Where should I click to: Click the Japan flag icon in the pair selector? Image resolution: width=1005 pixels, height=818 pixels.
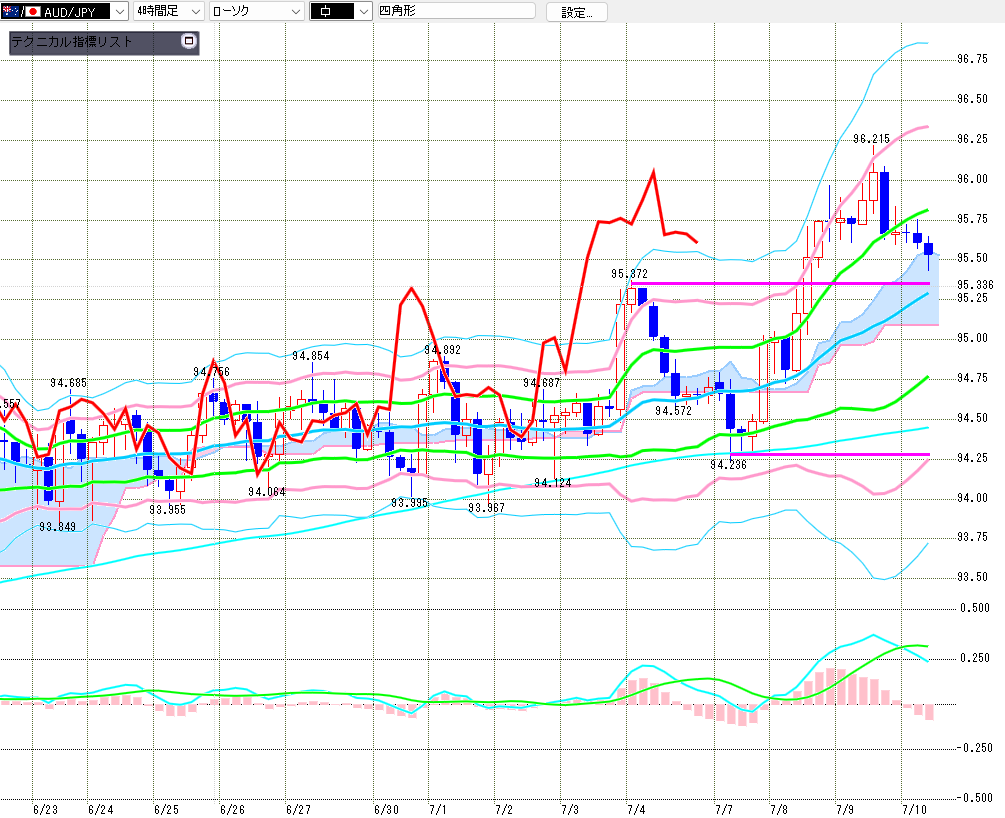pyautogui.click(x=33, y=11)
